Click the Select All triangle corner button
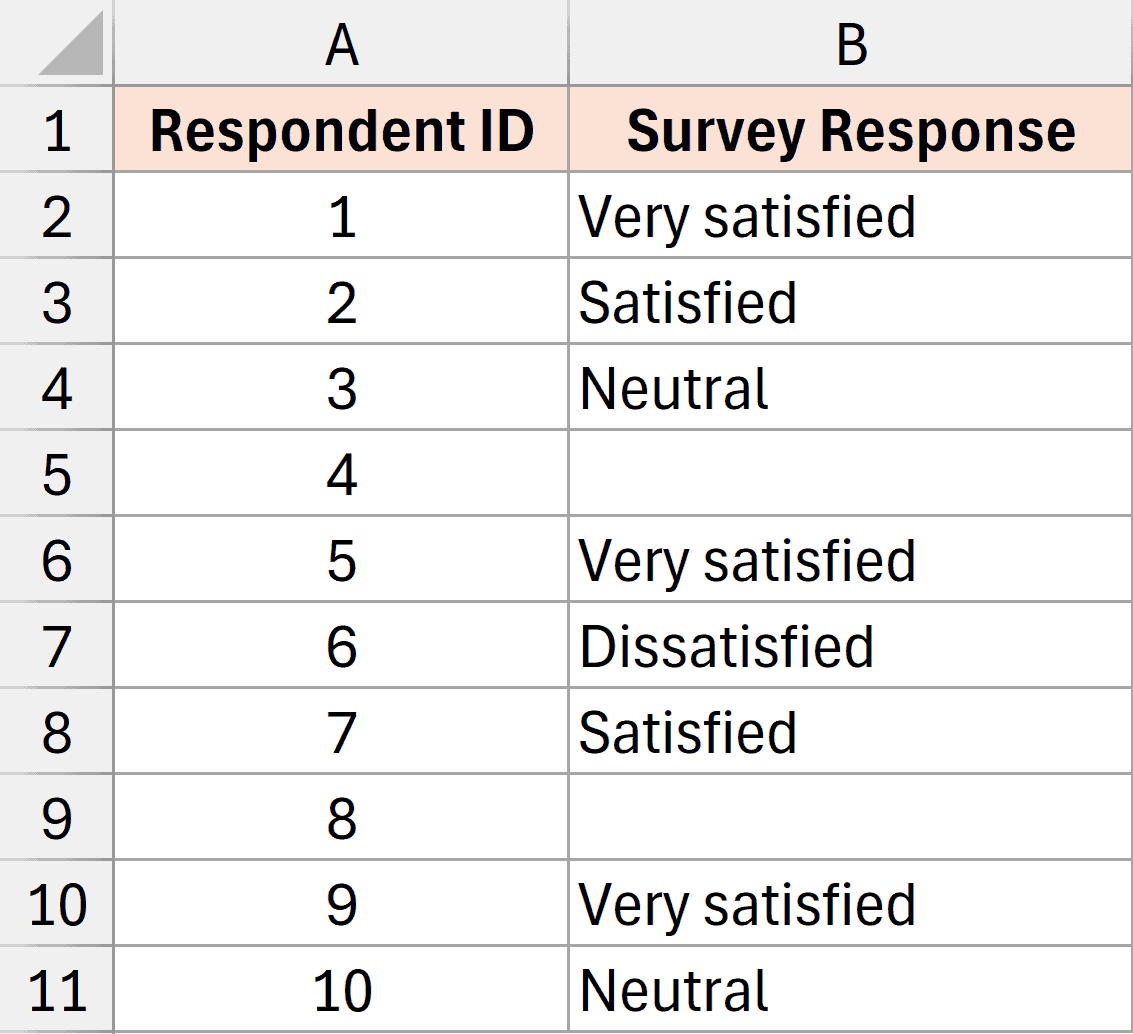Image resolution: width=1133 pixels, height=1034 pixels. tap(57, 40)
